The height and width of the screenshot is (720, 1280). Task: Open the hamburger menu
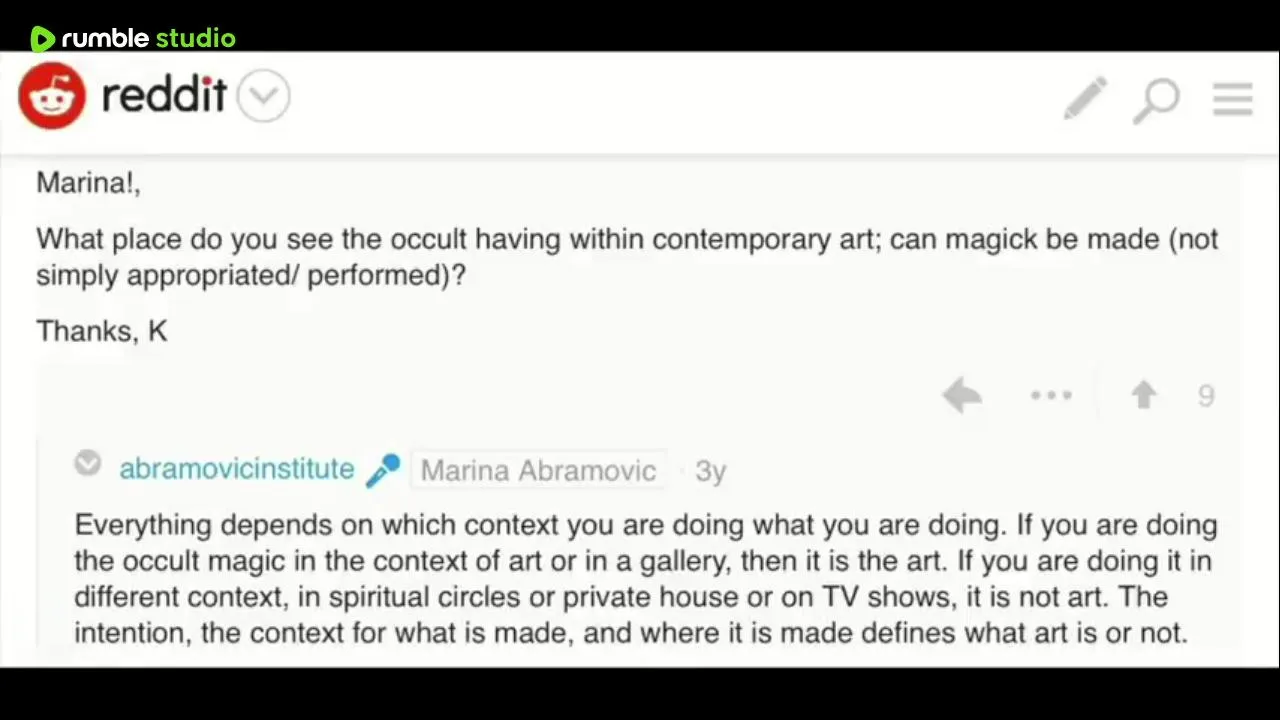pos(1232,99)
